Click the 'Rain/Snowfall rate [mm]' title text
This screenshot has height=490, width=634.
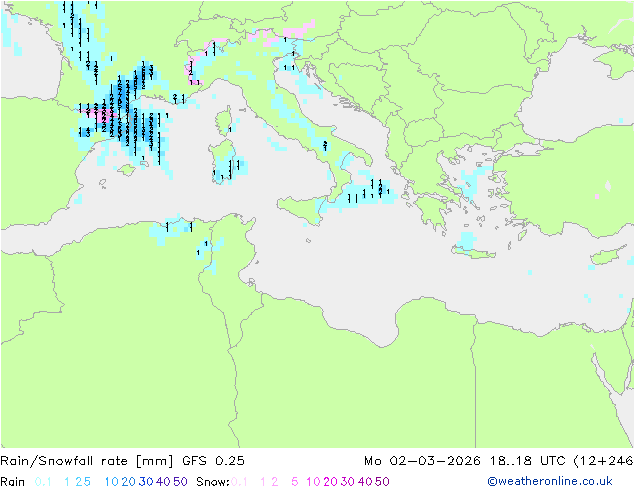click(87, 461)
